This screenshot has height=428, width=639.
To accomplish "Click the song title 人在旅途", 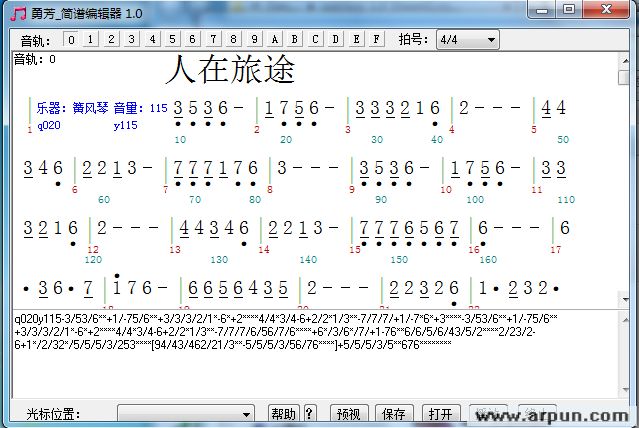I will (231, 70).
